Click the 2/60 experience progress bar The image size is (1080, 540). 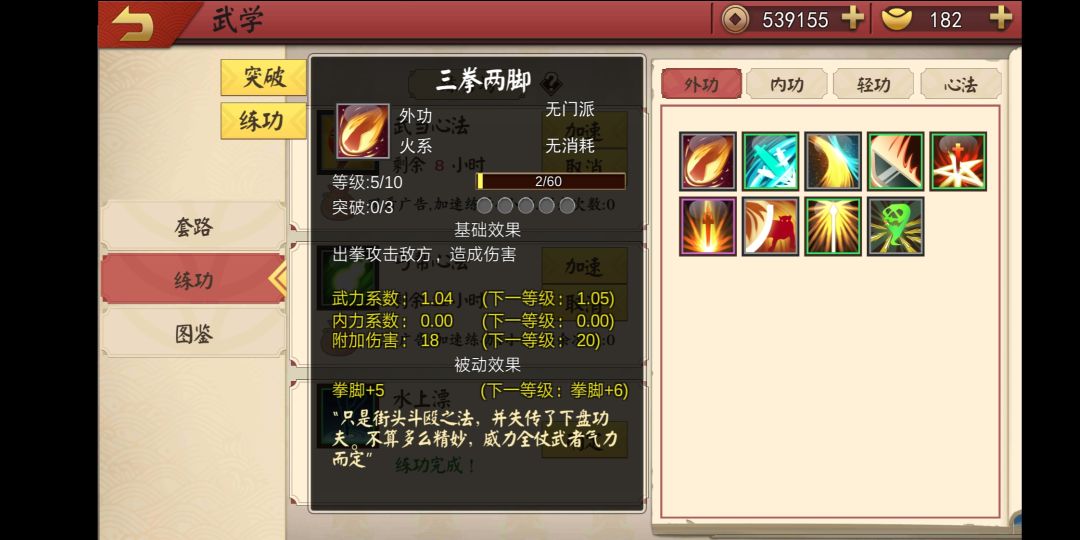click(550, 181)
